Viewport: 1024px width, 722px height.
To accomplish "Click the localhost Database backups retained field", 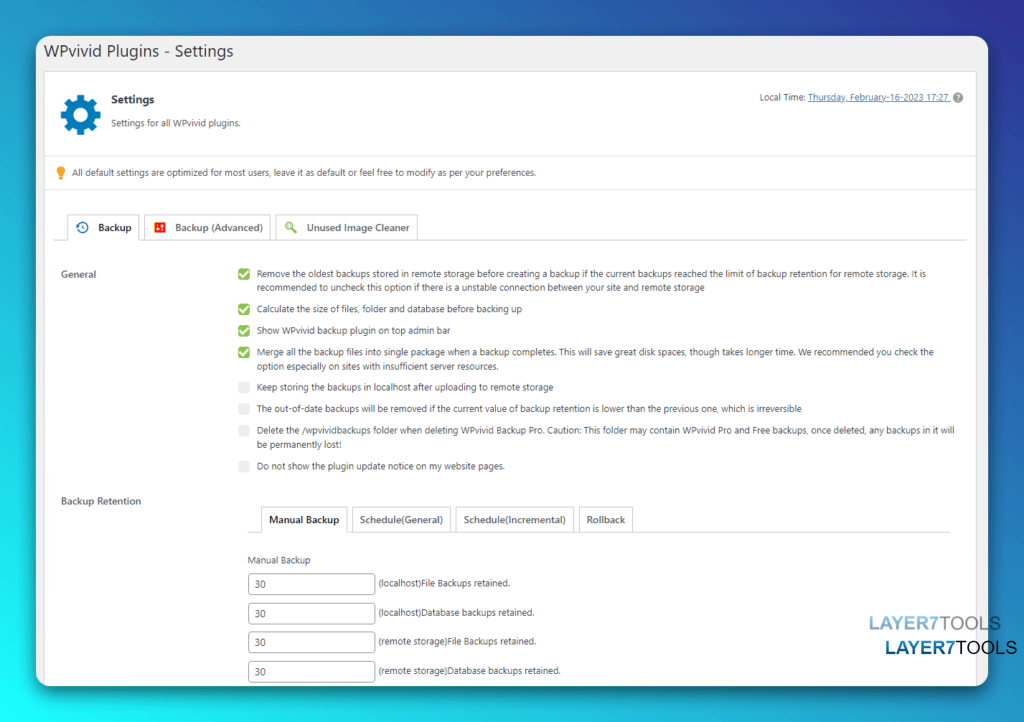I will point(312,613).
